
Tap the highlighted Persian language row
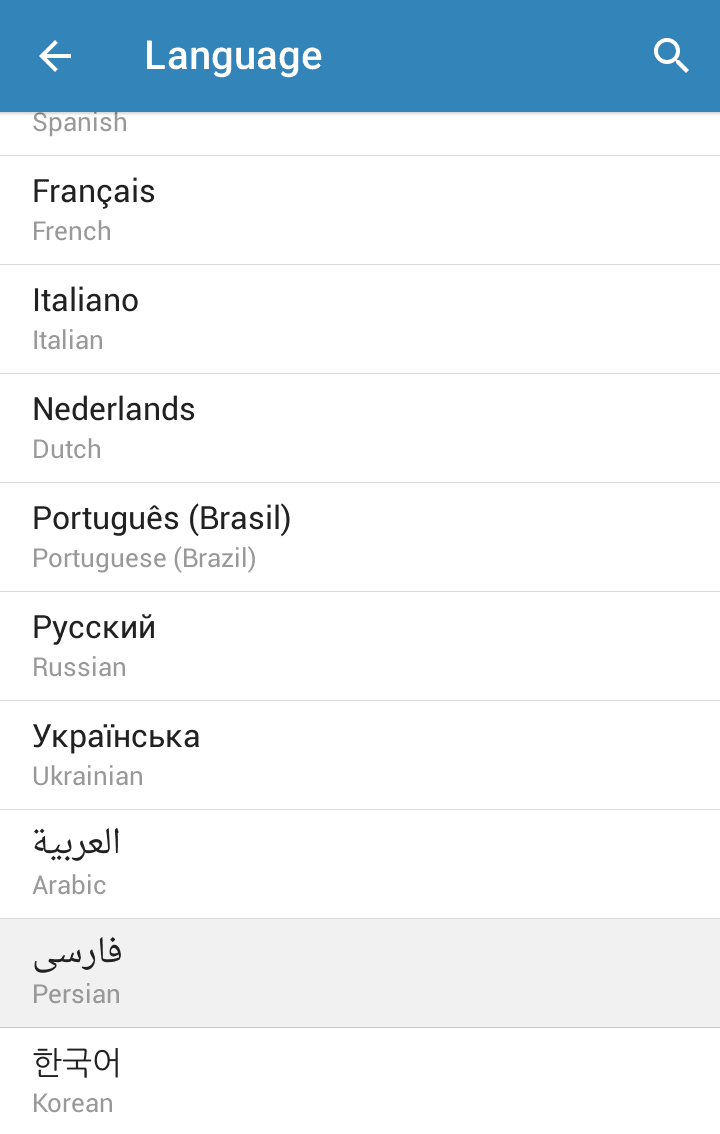360,972
